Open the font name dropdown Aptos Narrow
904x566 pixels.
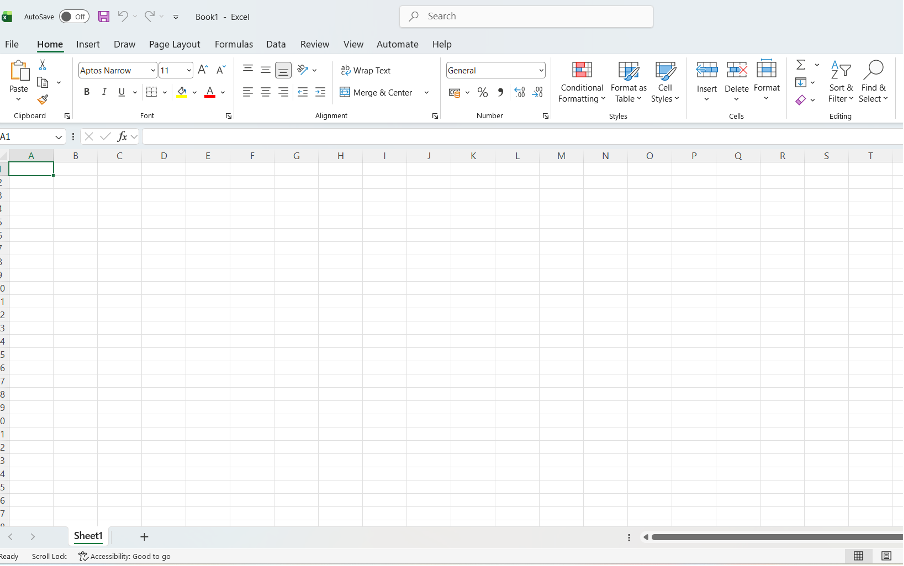tap(153, 70)
